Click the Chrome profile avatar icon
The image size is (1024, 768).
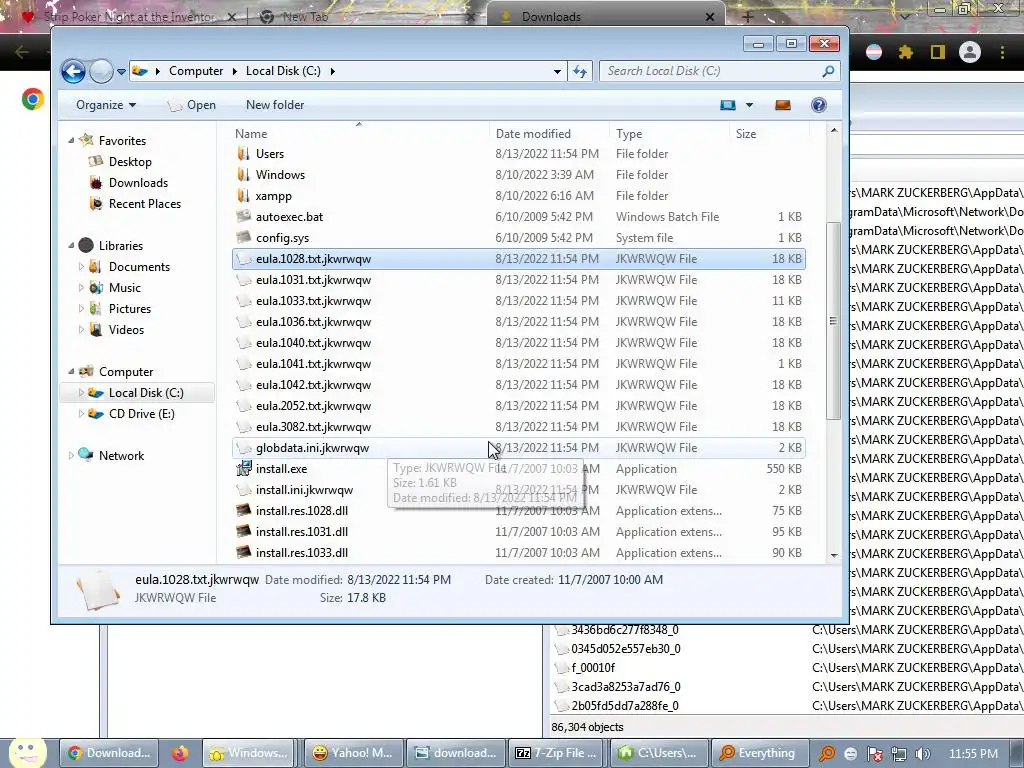pyautogui.click(x=970, y=52)
